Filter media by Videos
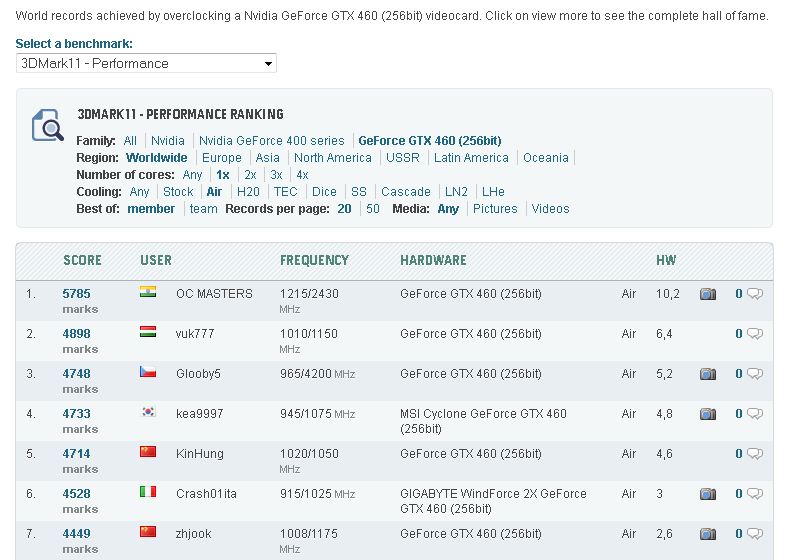The height and width of the screenshot is (560, 789). tap(550, 209)
